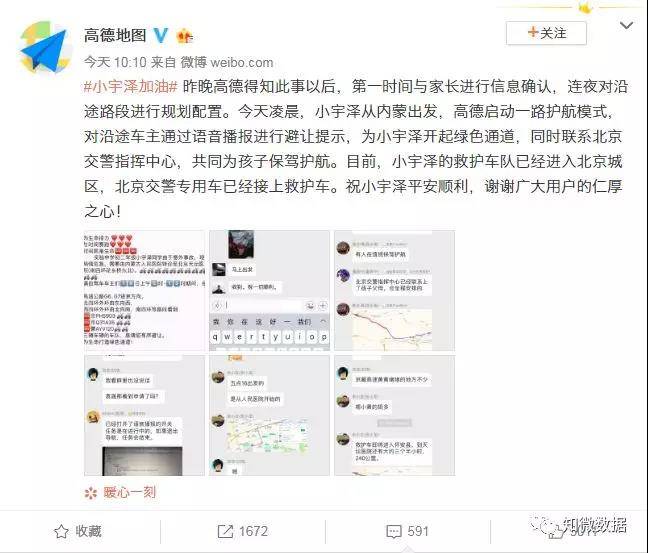Image resolution: width=648 pixels, height=553 pixels.
Task: Open the #小宇泽加油# hashtag link
Action: click(131, 87)
